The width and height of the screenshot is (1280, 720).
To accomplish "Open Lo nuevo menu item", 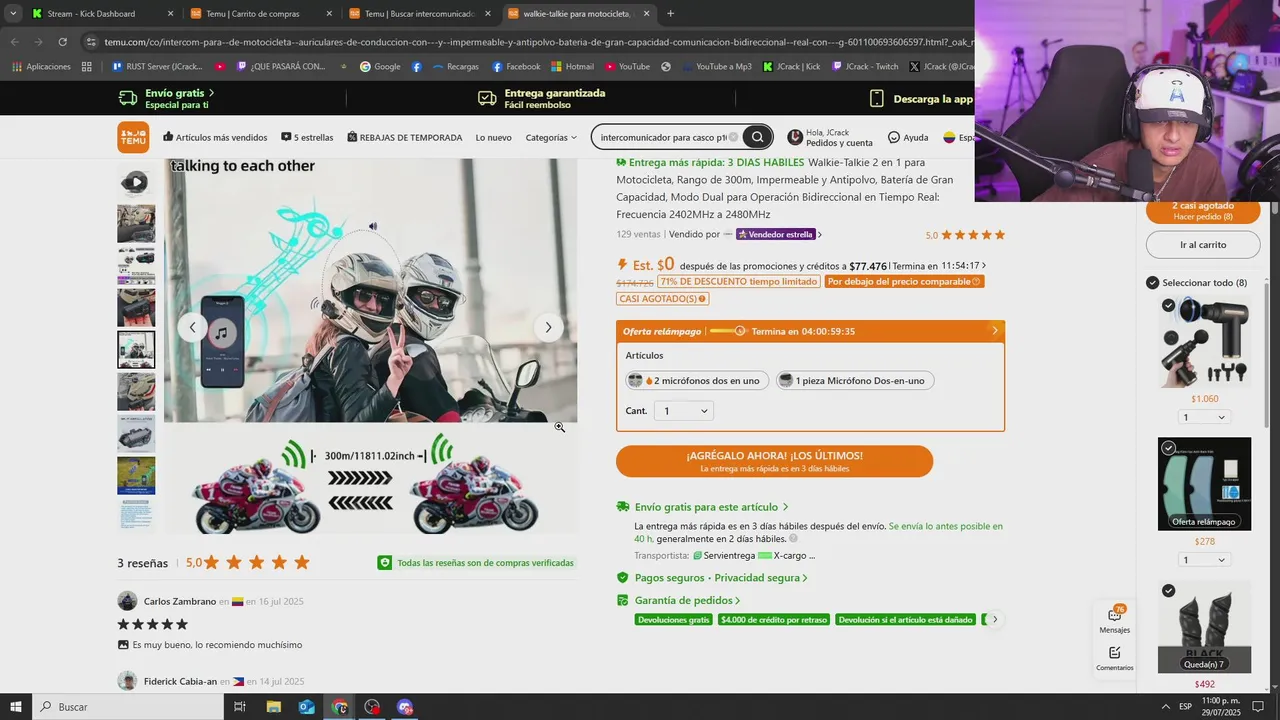I will tap(493, 137).
